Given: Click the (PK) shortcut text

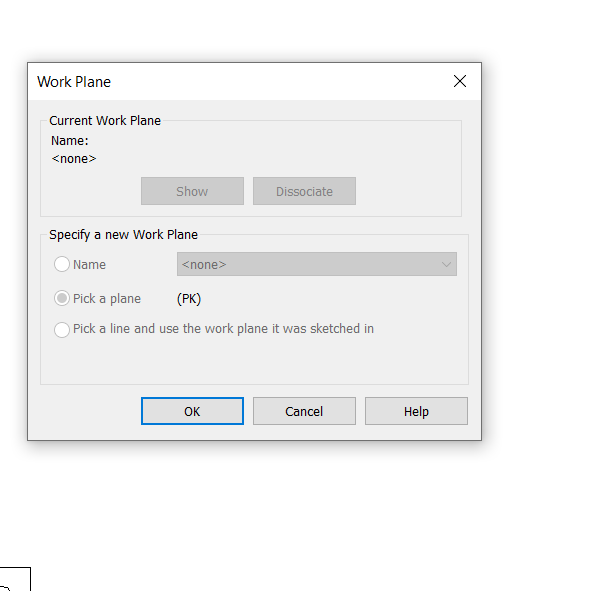Looking at the screenshot, I should pos(189,299).
